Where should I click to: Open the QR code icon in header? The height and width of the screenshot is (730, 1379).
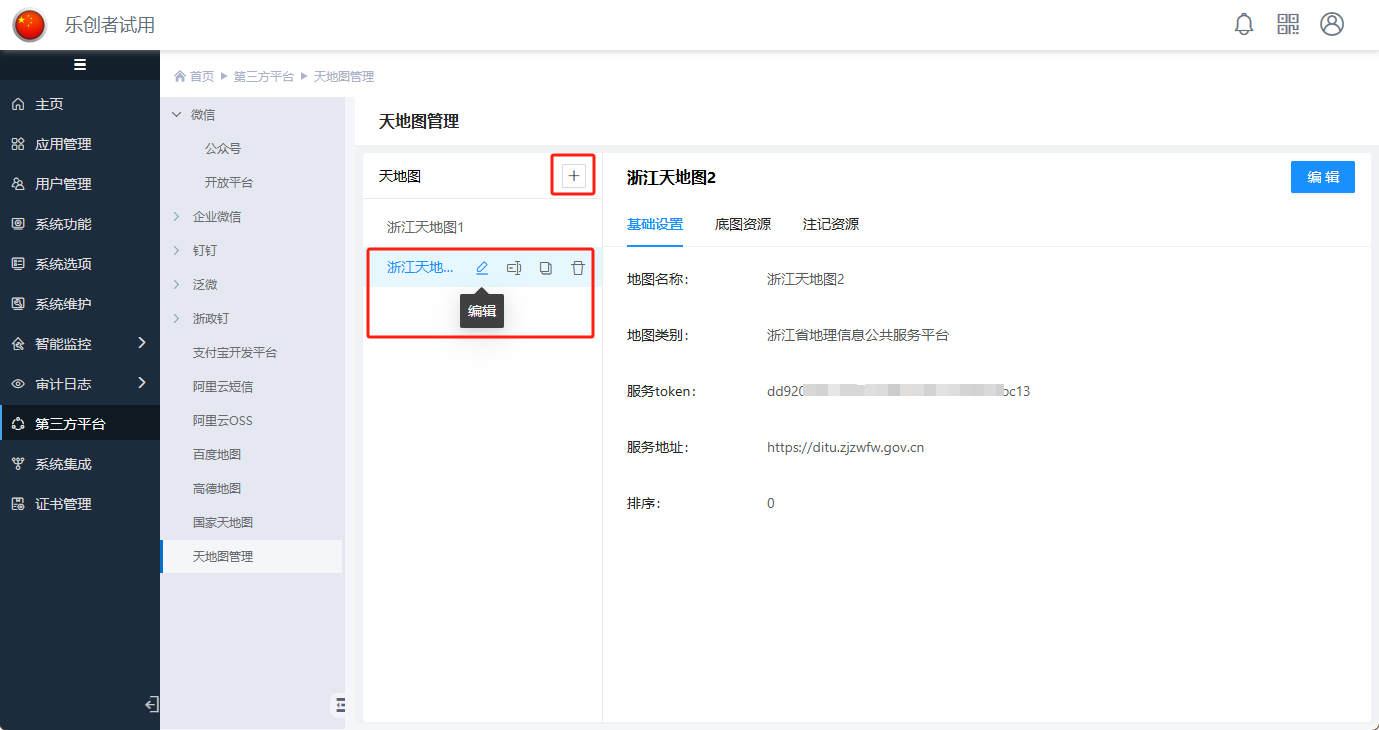pyautogui.click(x=1288, y=25)
